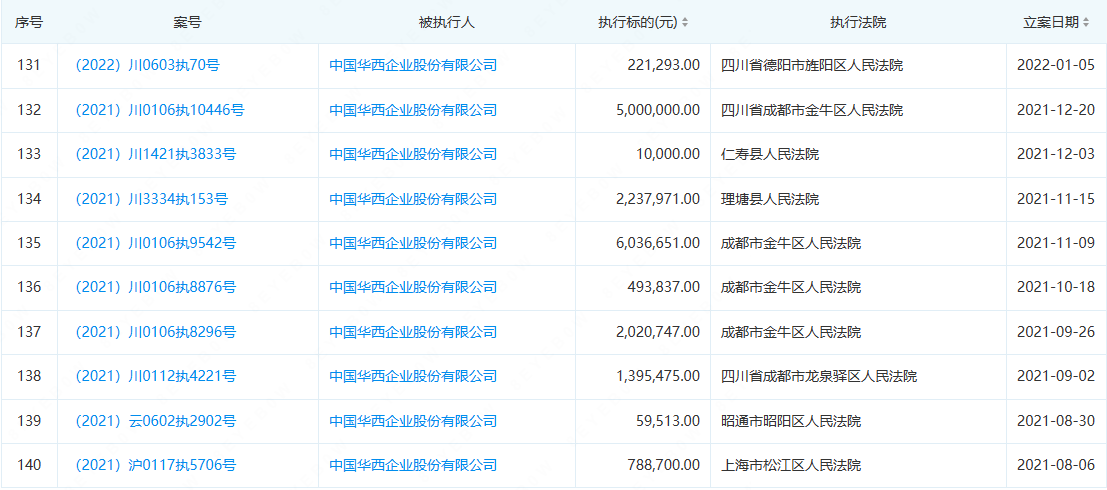Open case (2021) 沪0117执5706号
This screenshot has width=1107, height=490.
click(155, 465)
